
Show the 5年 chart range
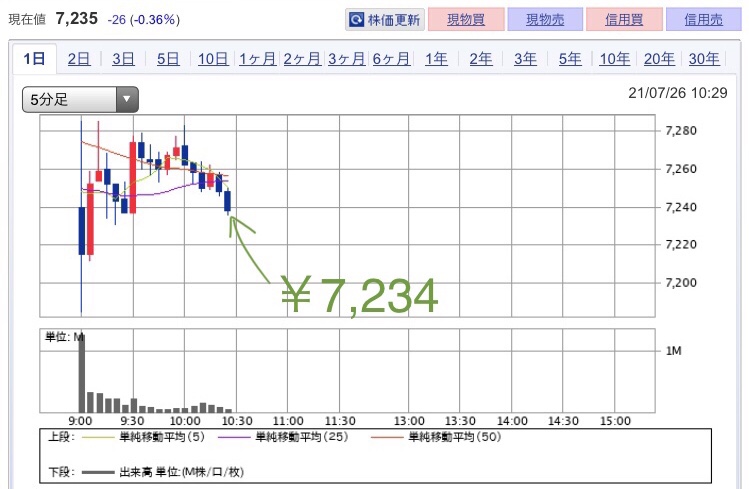pos(570,59)
